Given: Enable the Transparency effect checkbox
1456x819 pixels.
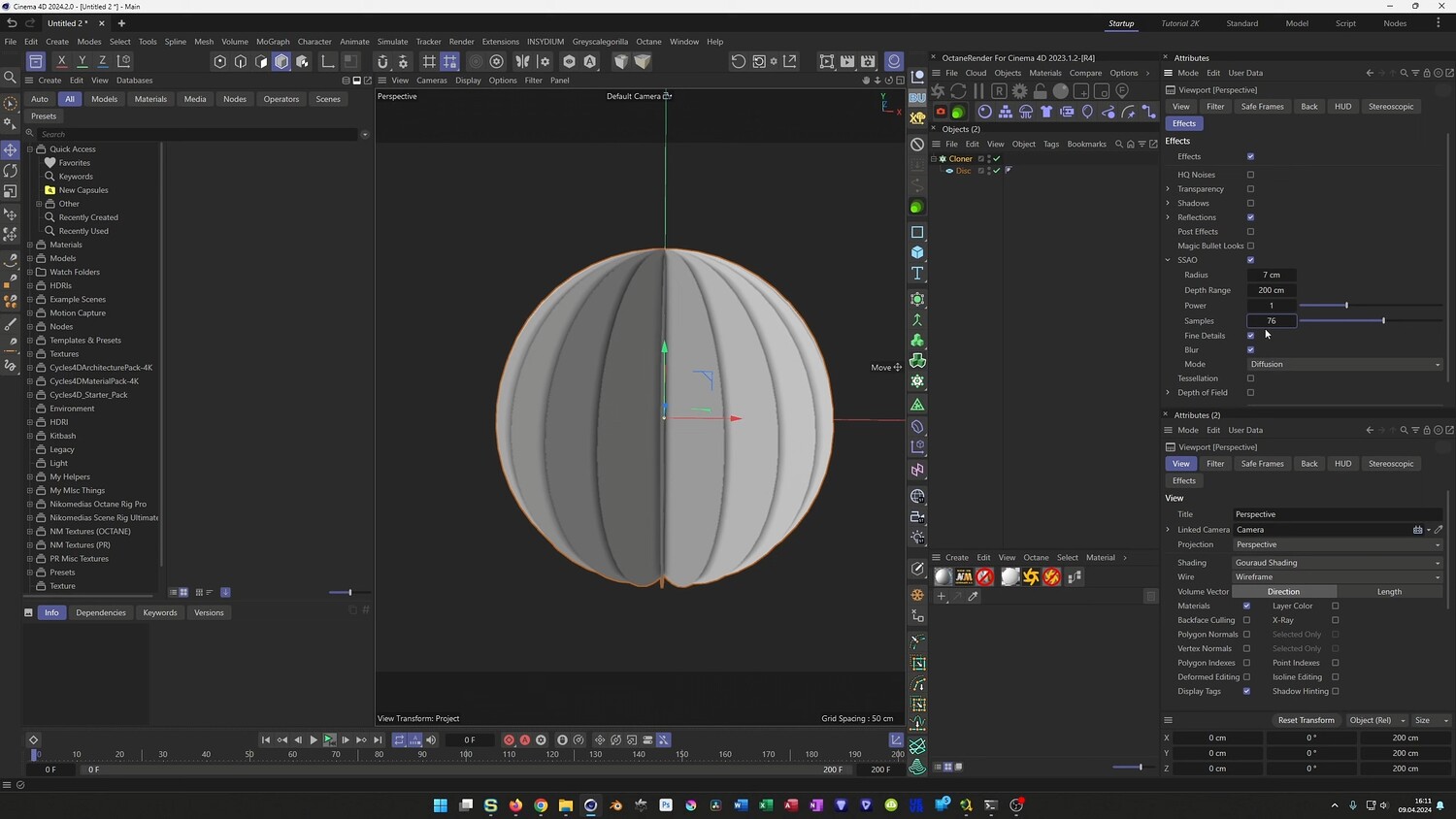Looking at the screenshot, I should pos(1250,189).
